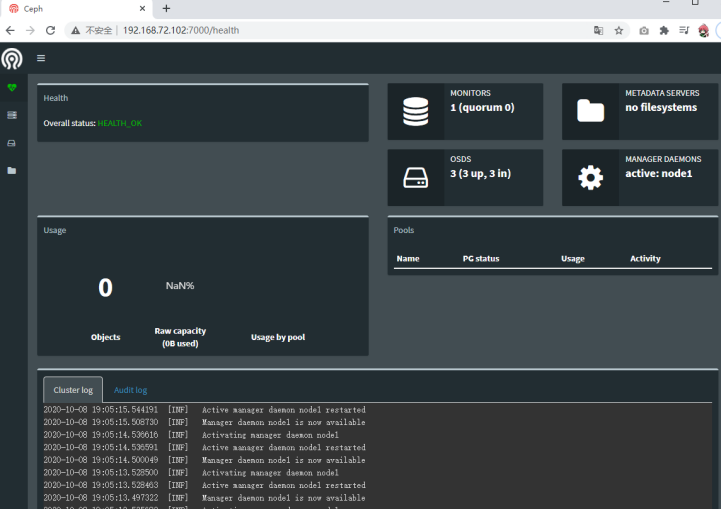
Task: Select the Cluster log tab
Action: point(73,390)
